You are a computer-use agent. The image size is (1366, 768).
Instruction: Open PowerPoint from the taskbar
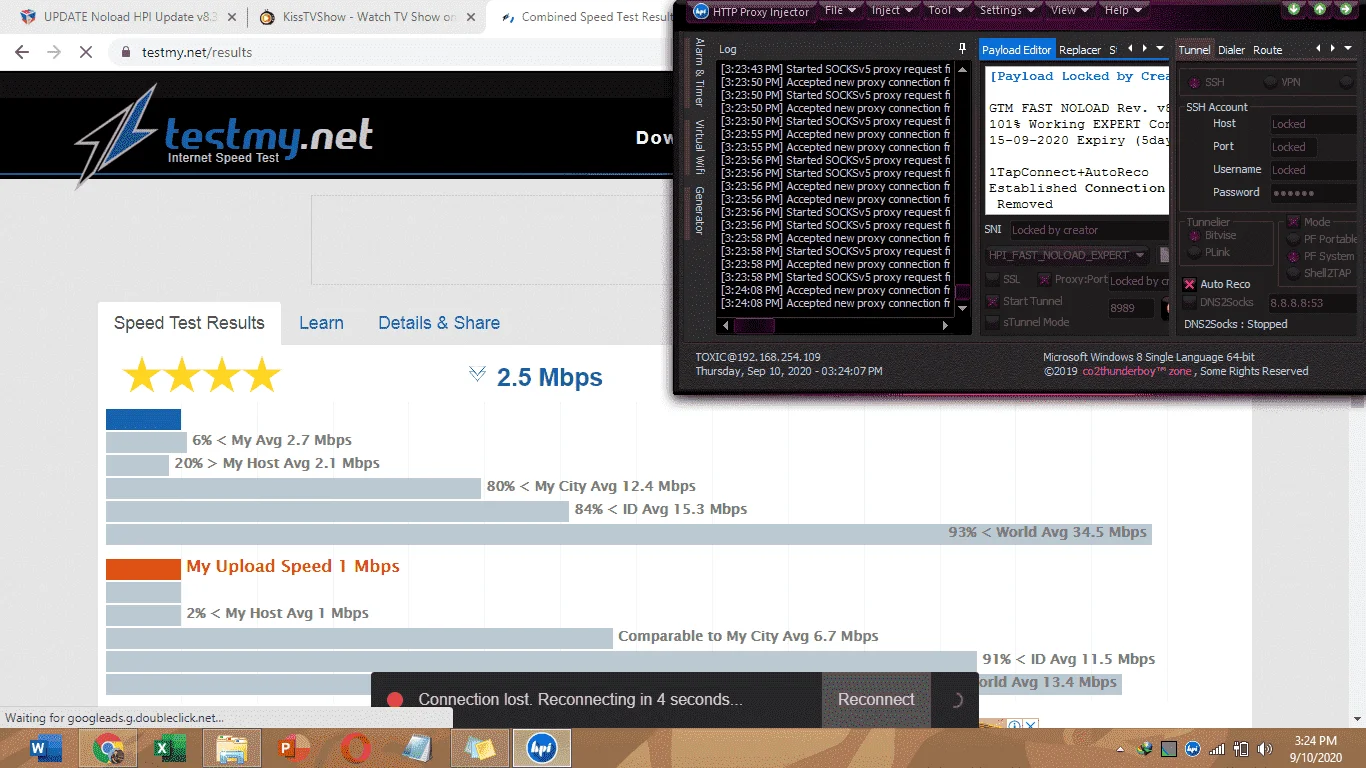tap(293, 748)
